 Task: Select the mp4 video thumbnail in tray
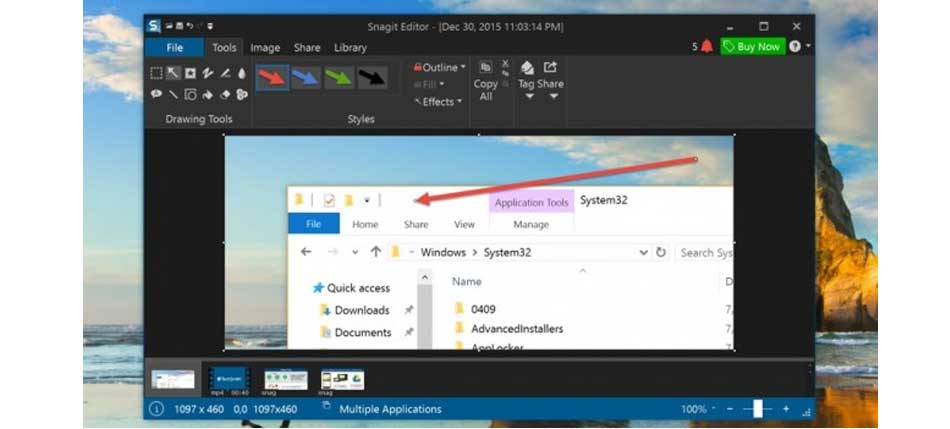click(x=230, y=379)
